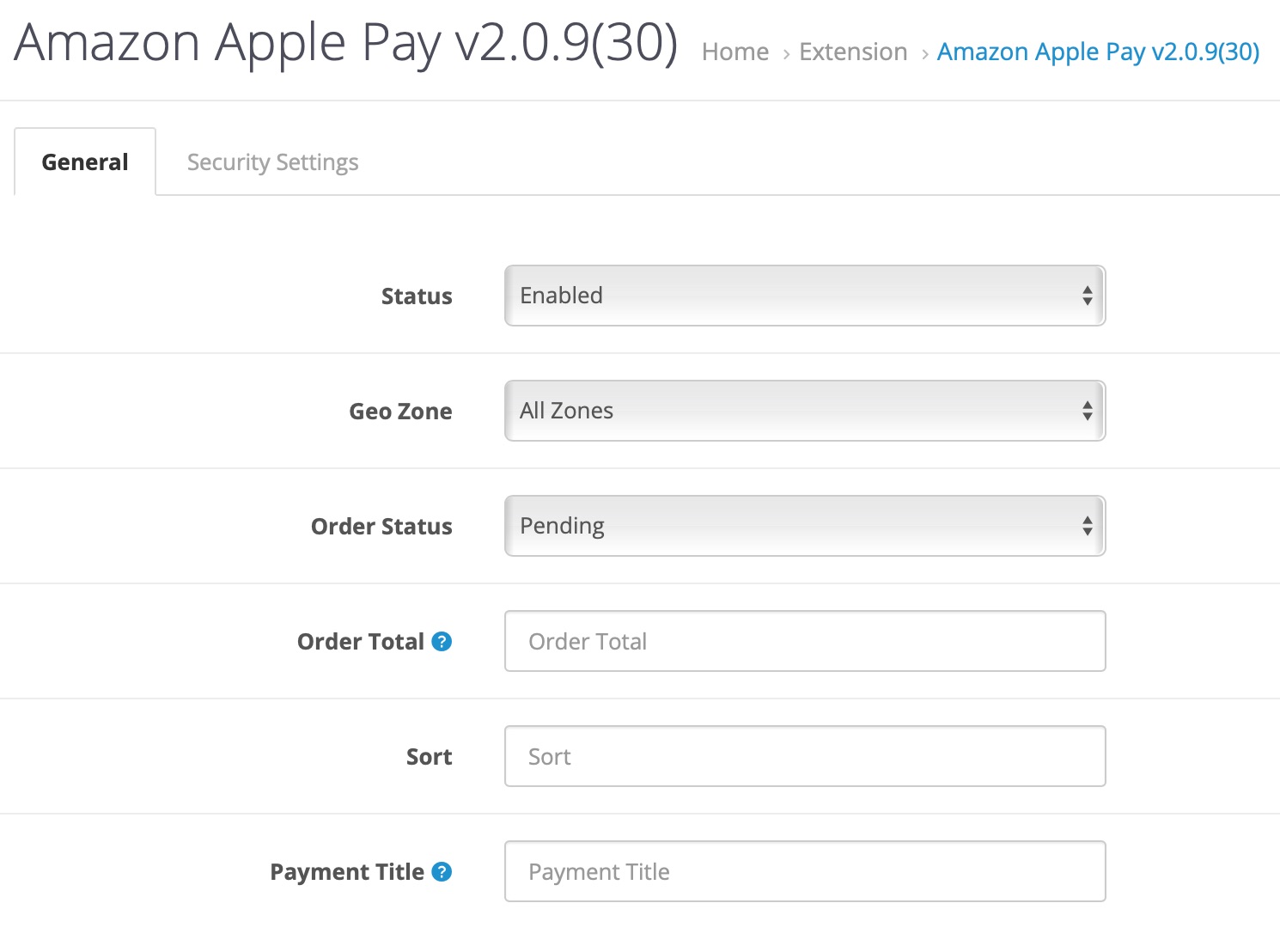Screen dimensions: 1280x952
Task: Click the Payment Title field label
Action: click(347, 872)
